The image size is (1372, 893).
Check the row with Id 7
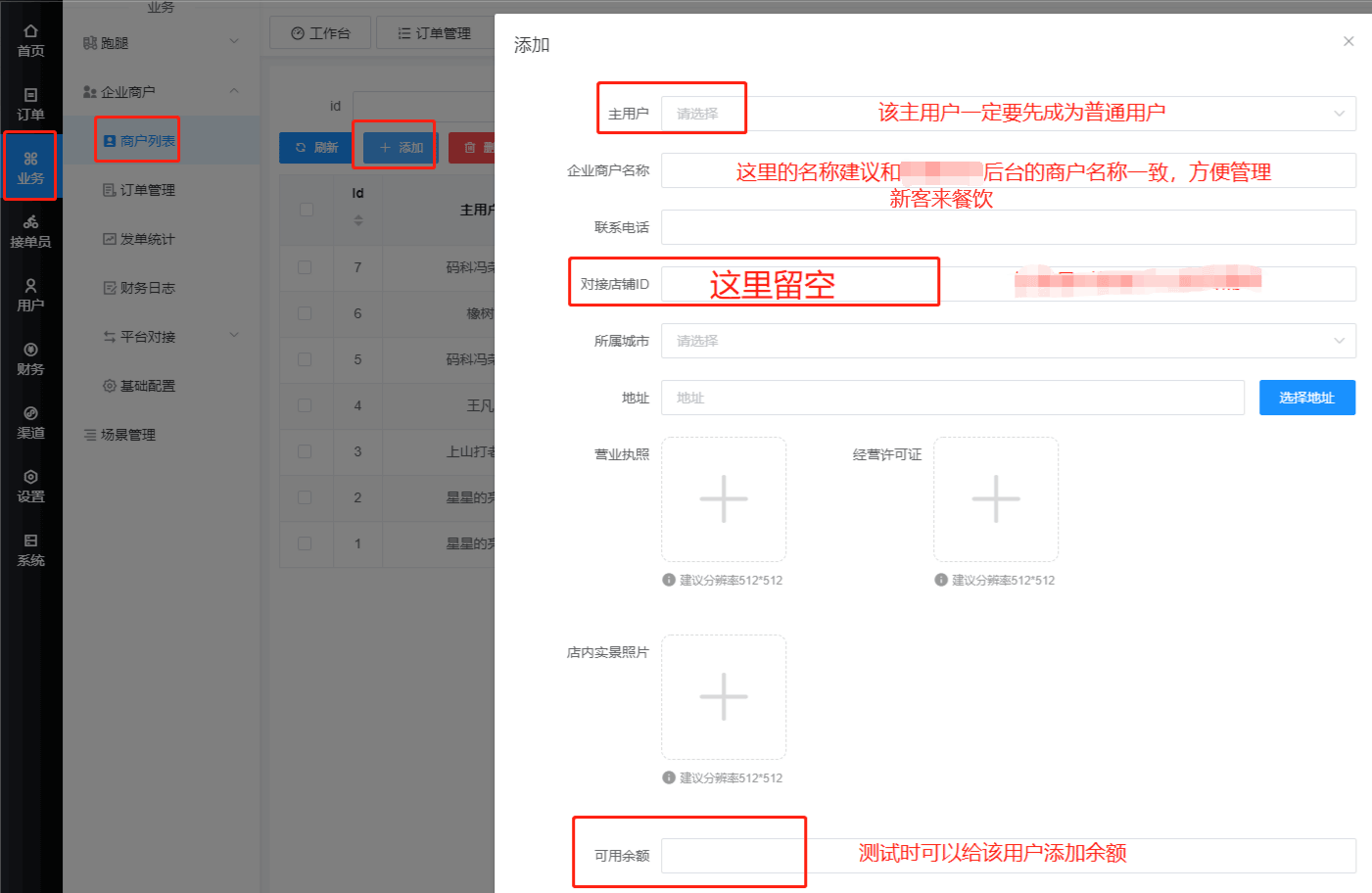(305, 267)
